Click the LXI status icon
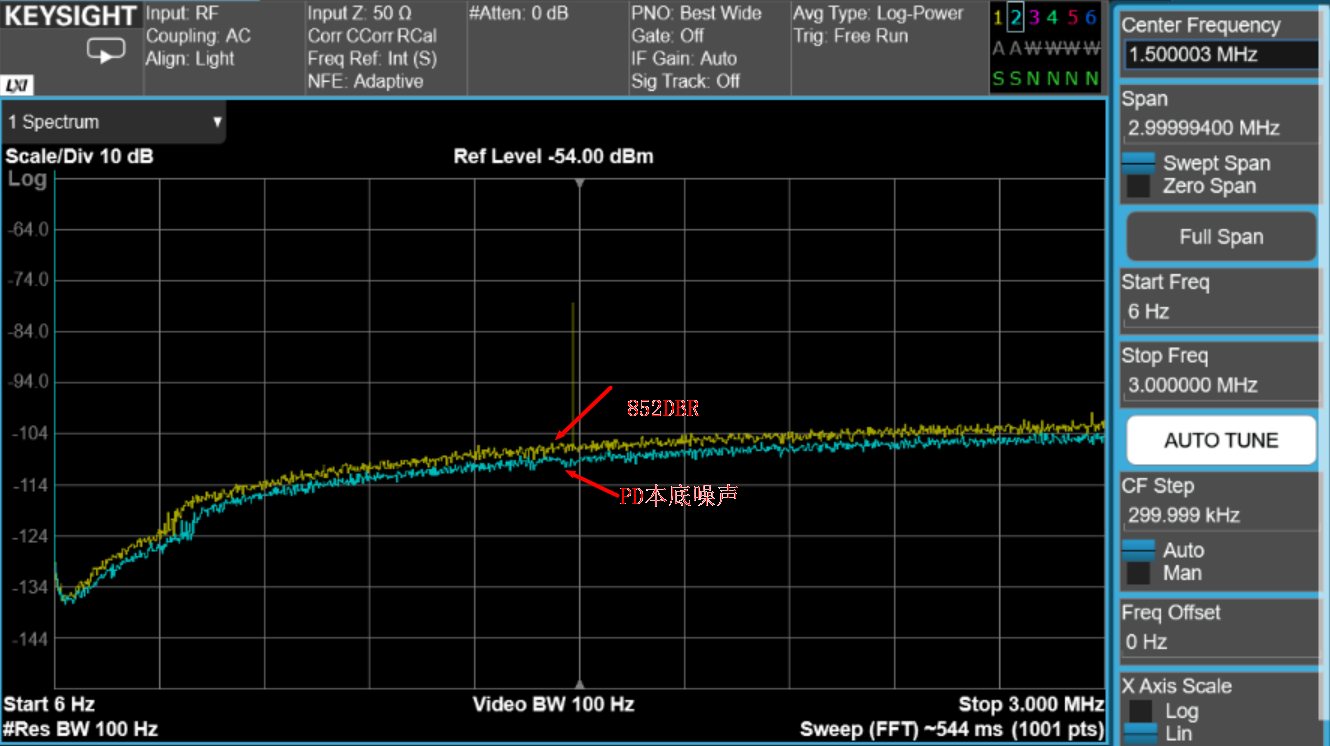Screen dimensions: 1330x746 click(17, 86)
